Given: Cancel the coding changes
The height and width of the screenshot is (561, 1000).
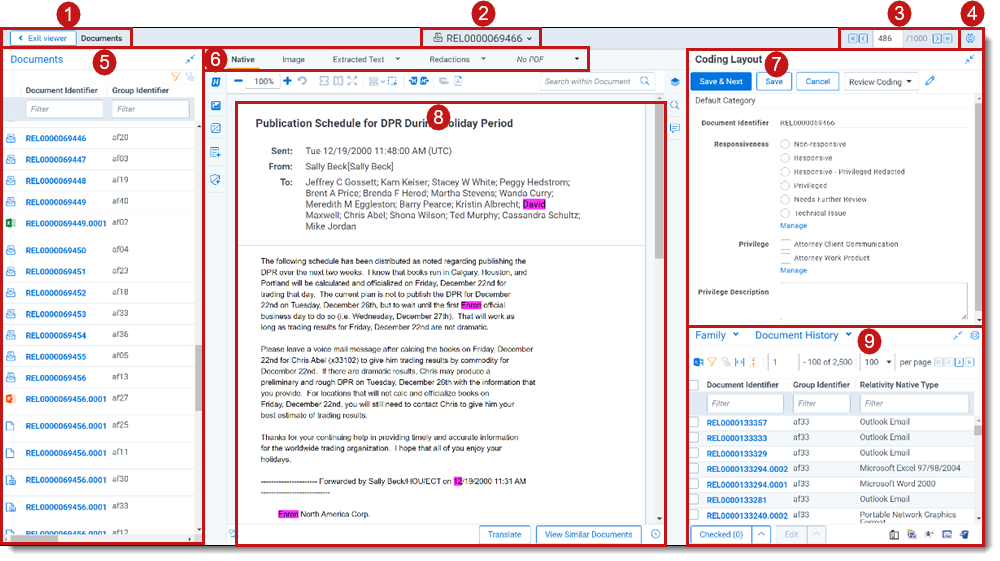Looking at the screenshot, I should [818, 81].
